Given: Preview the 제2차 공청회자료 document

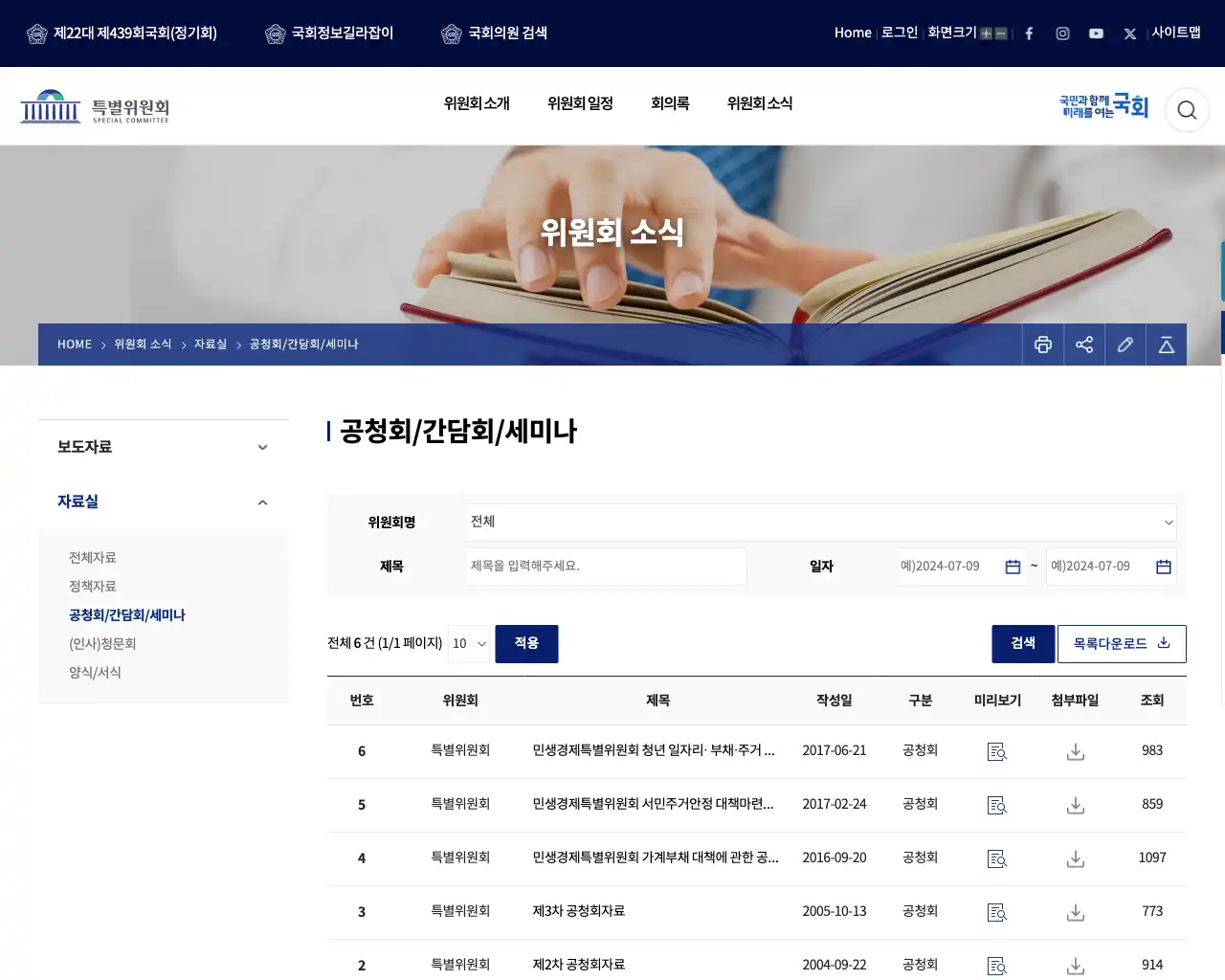Looking at the screenshot, I should [x=997, y=967].
